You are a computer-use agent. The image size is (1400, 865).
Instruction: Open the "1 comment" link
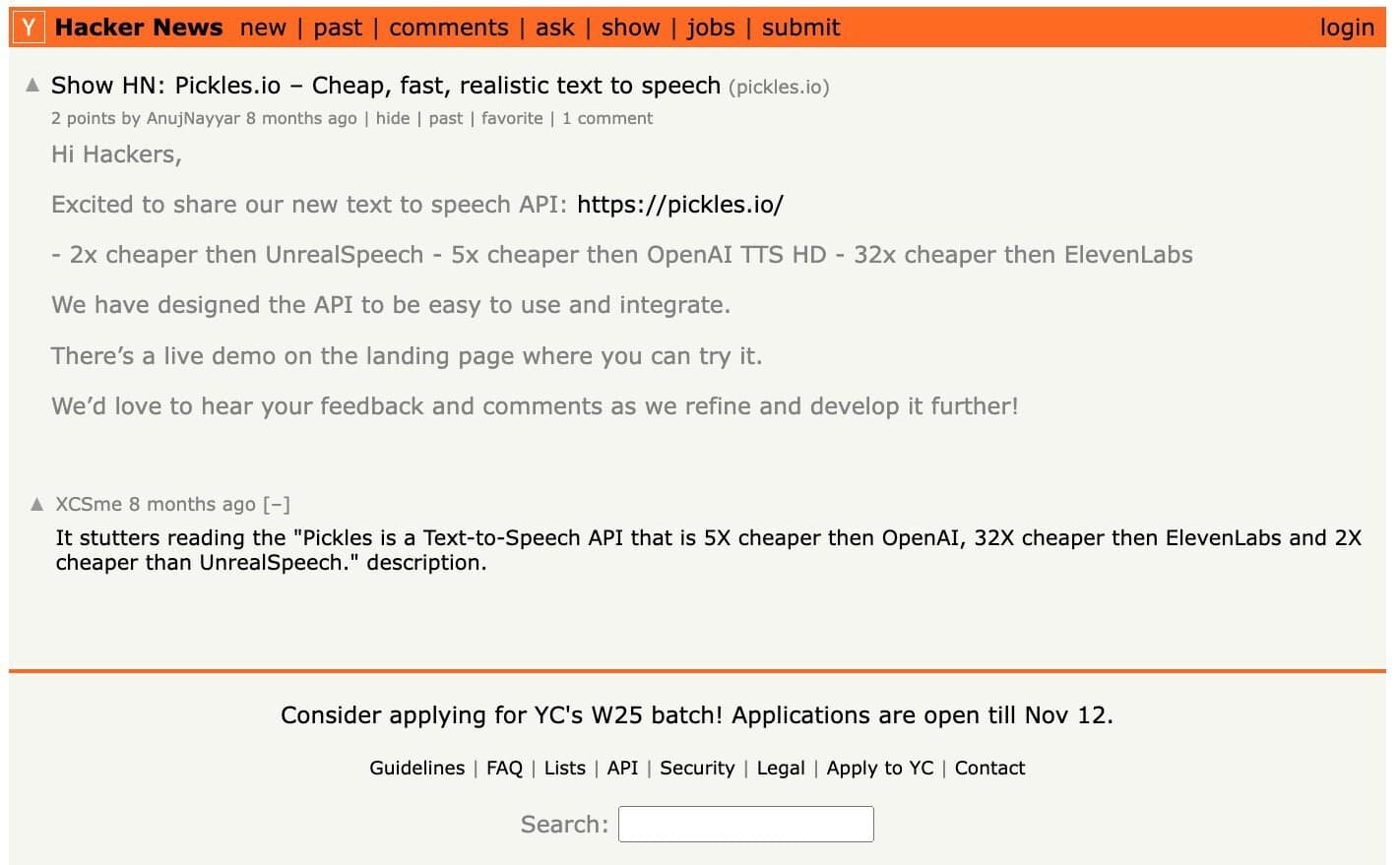(x=606, y=118)
